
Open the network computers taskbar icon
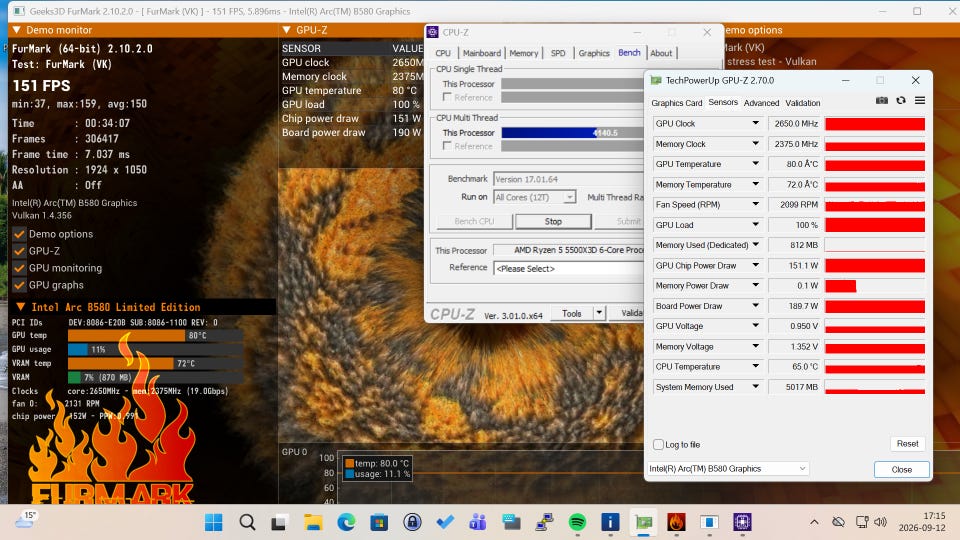click(544, 522)
